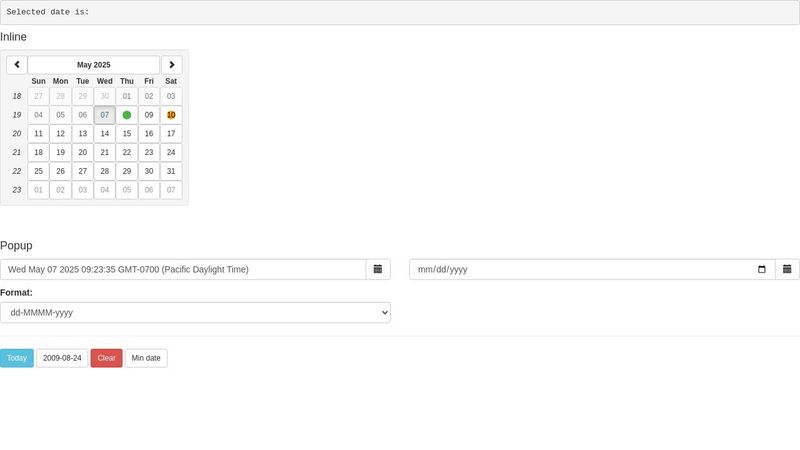The image size is (800, 450).
Task: Select date 27 in week 22
Action: [83, 171]
